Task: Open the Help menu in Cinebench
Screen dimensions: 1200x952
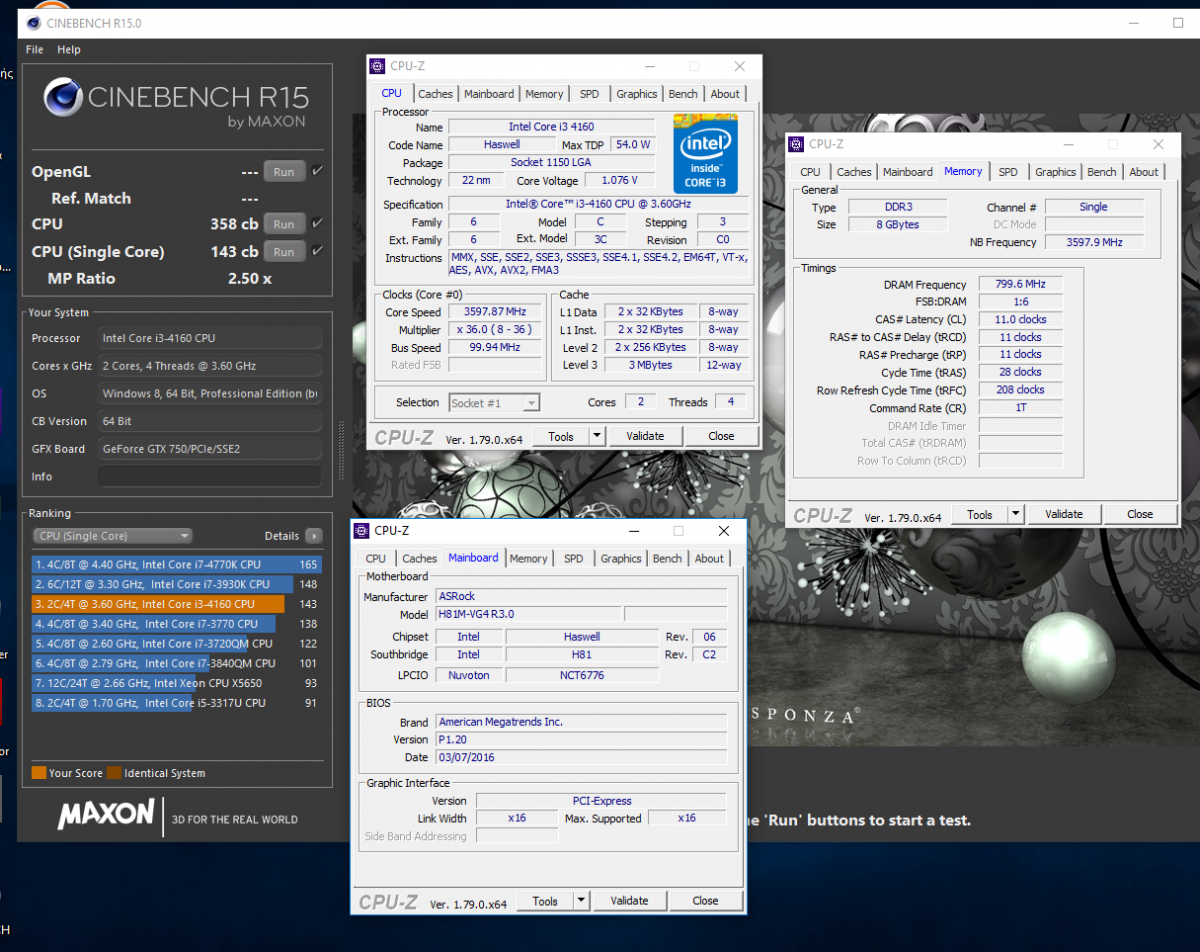Action: 69,50
